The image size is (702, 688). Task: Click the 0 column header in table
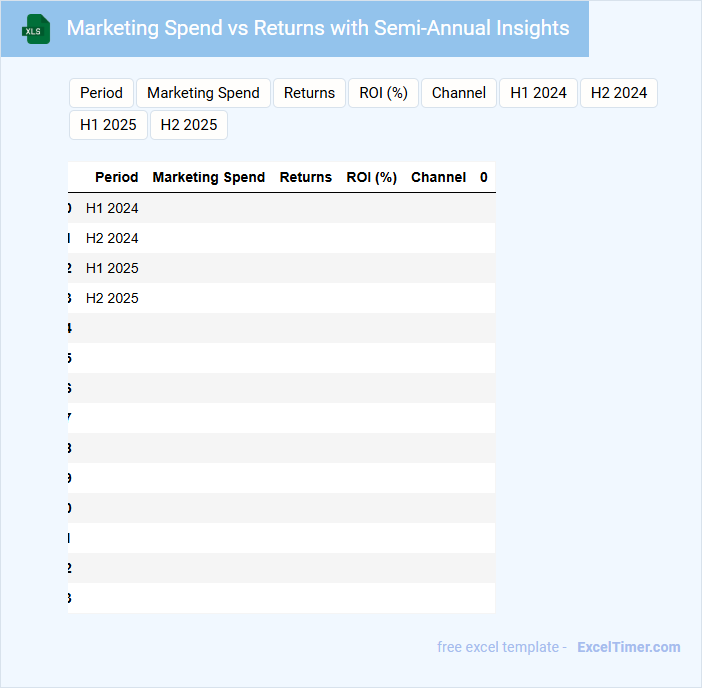484,177
